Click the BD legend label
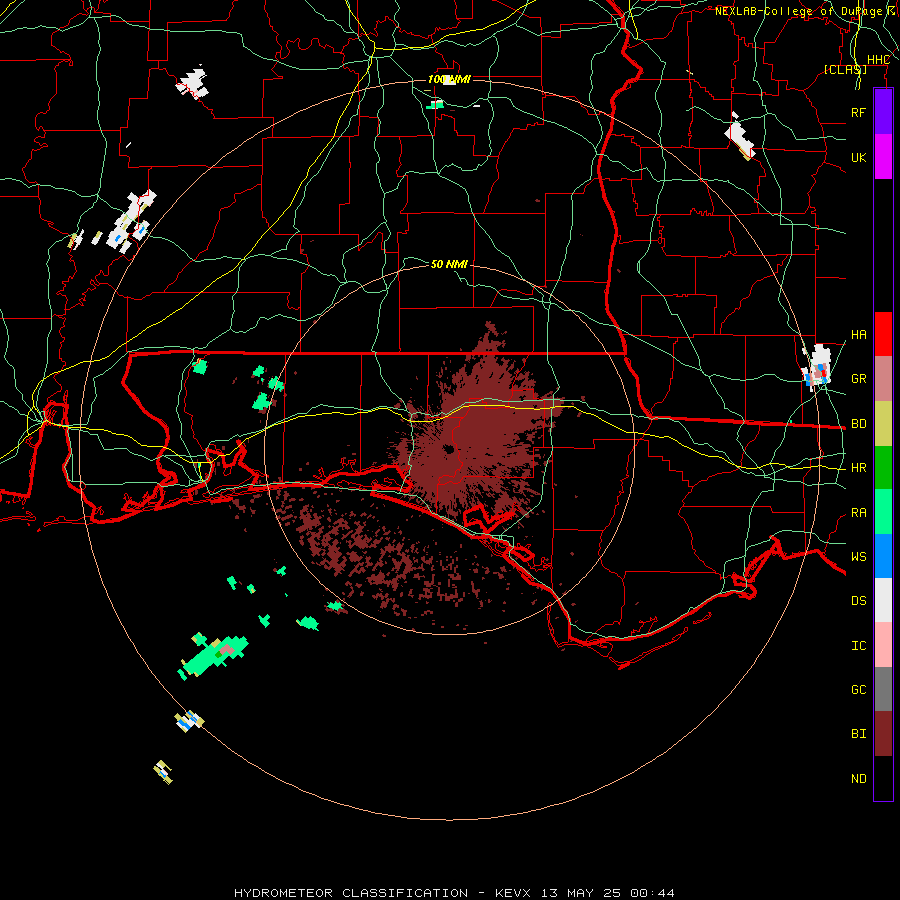Image resolution: width=900 pixels, height=900 pixels. (858, 424)
